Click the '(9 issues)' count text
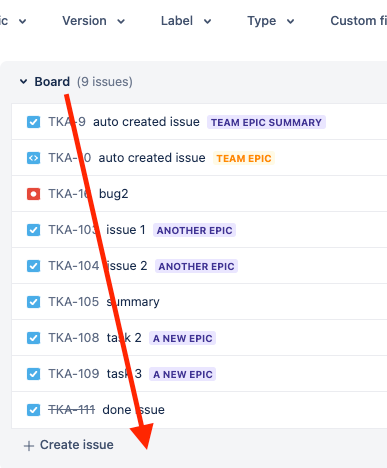This screenshot has width=387, height=468. pyautogui.click(x=105, y=82)
